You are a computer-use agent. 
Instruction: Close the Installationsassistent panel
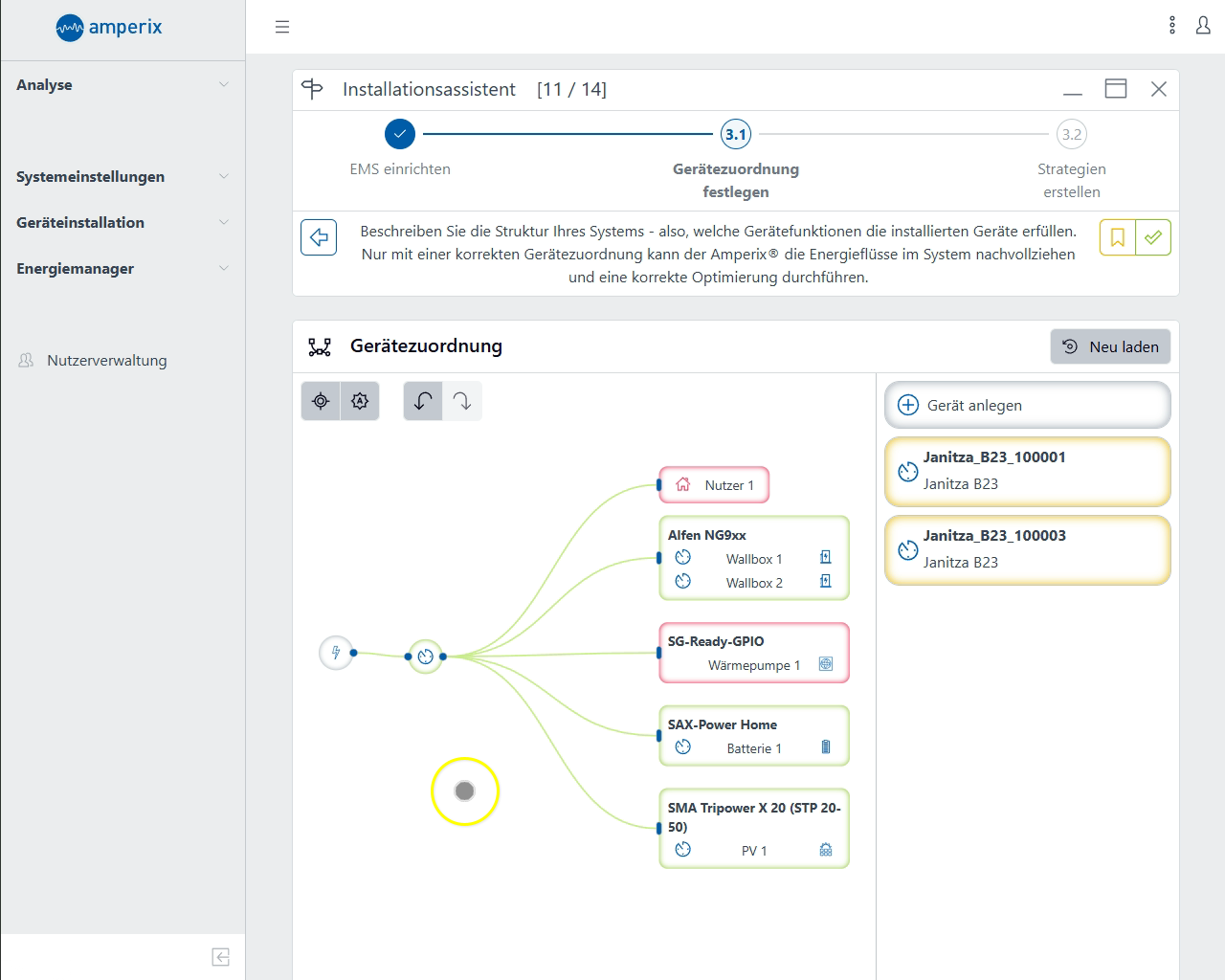pyautogui.click(x=1159, y=89)
